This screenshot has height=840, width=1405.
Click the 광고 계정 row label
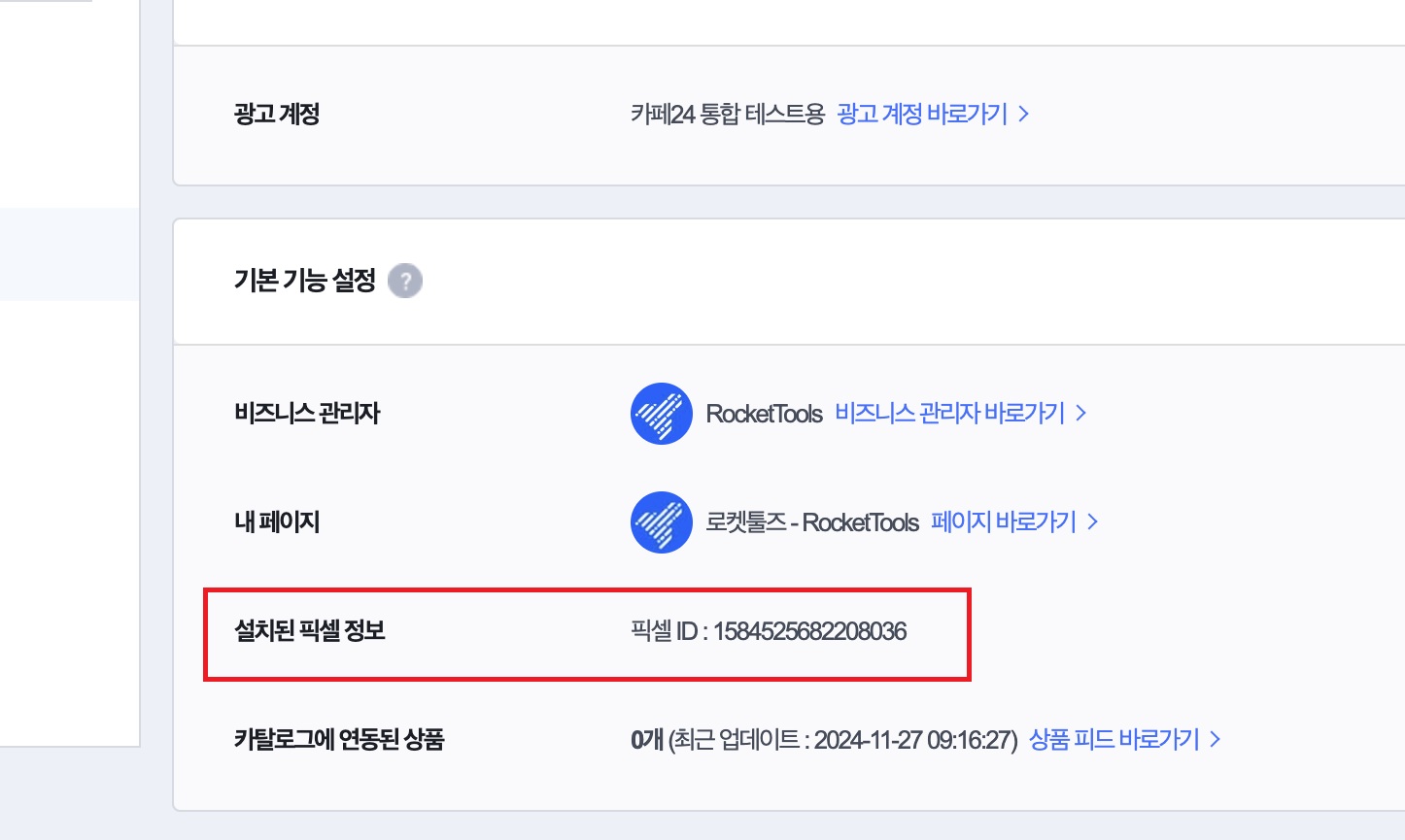pyautogui.click(x=277, y=115)
